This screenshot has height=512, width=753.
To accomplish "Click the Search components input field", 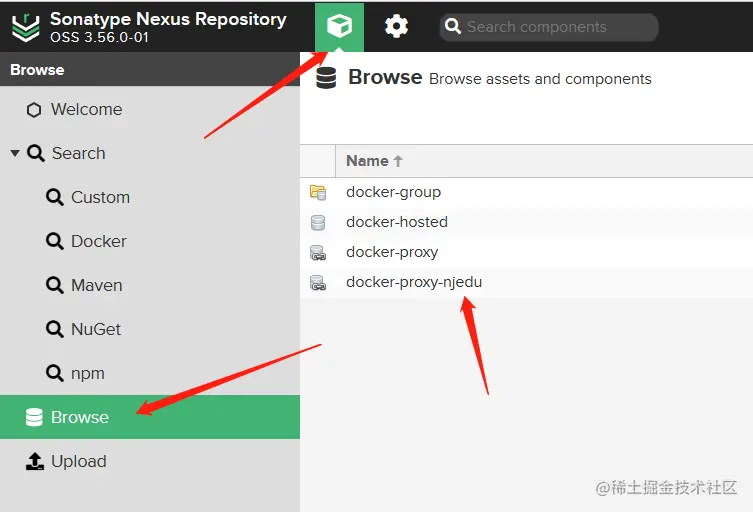I will [549, 27].
